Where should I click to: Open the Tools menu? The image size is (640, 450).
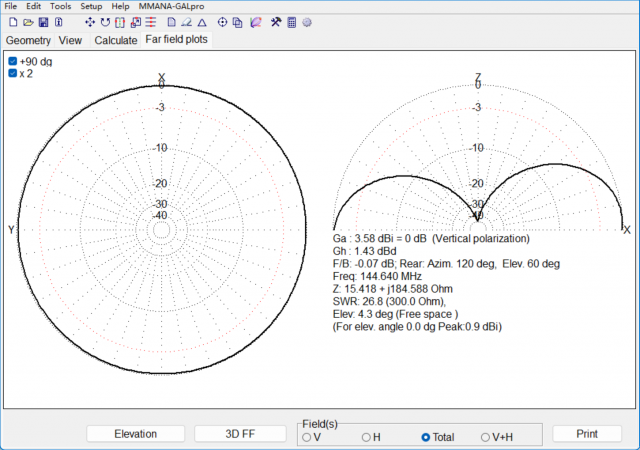coord(60,6)
